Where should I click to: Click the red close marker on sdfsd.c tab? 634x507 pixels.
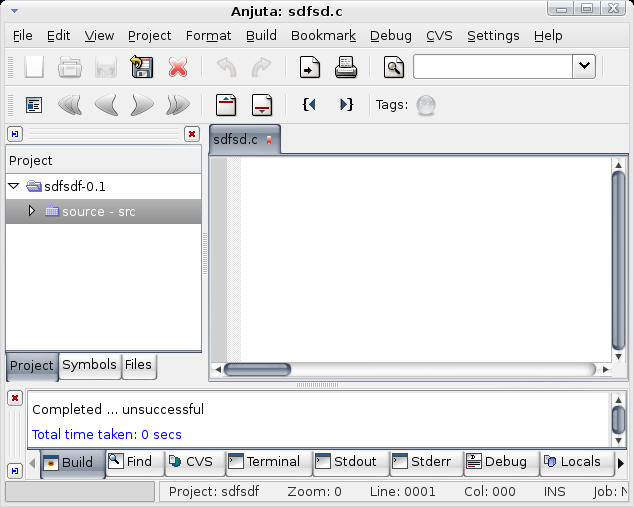click(x=269, y=140)
